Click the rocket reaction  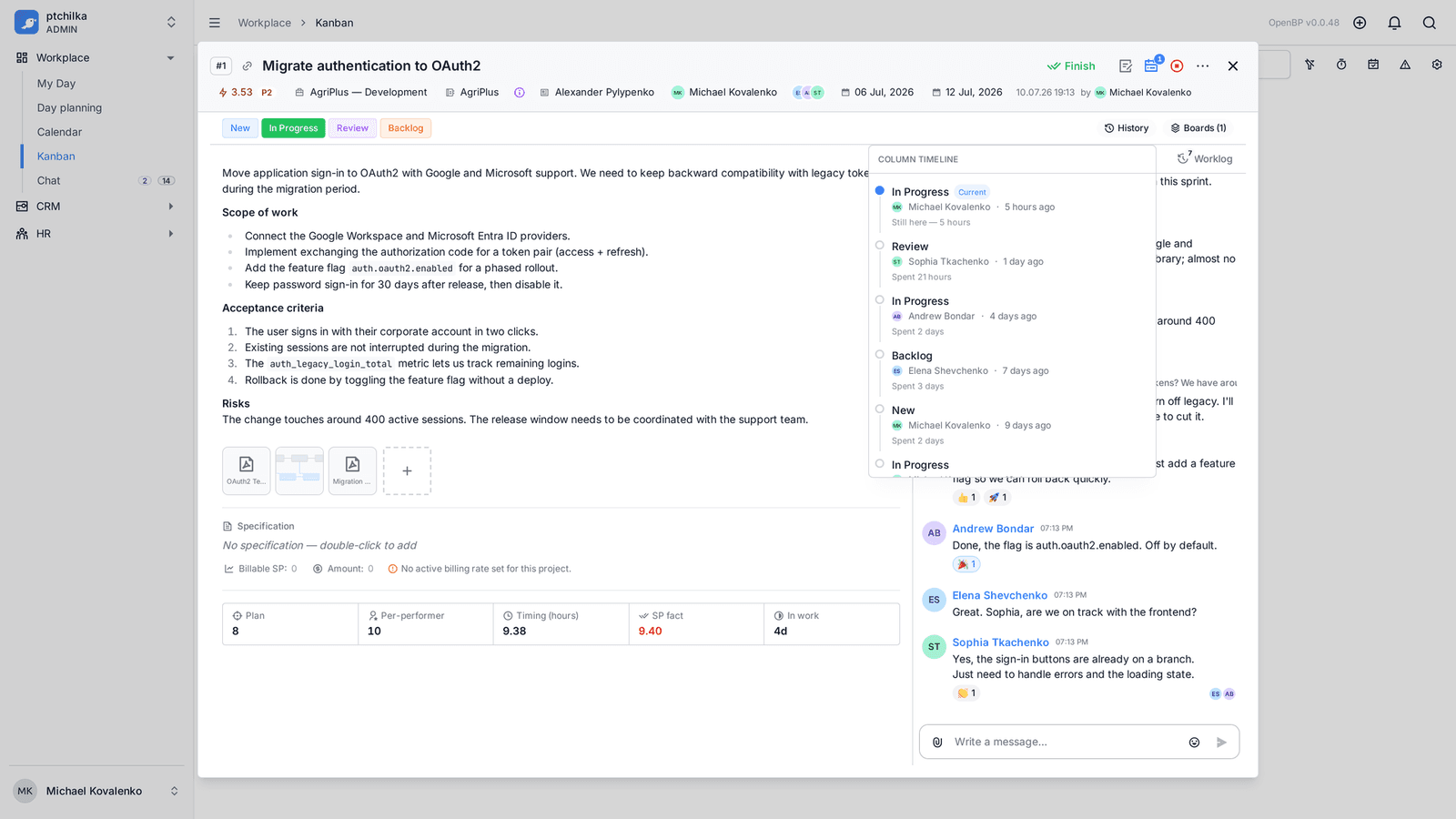coord(997,498)
